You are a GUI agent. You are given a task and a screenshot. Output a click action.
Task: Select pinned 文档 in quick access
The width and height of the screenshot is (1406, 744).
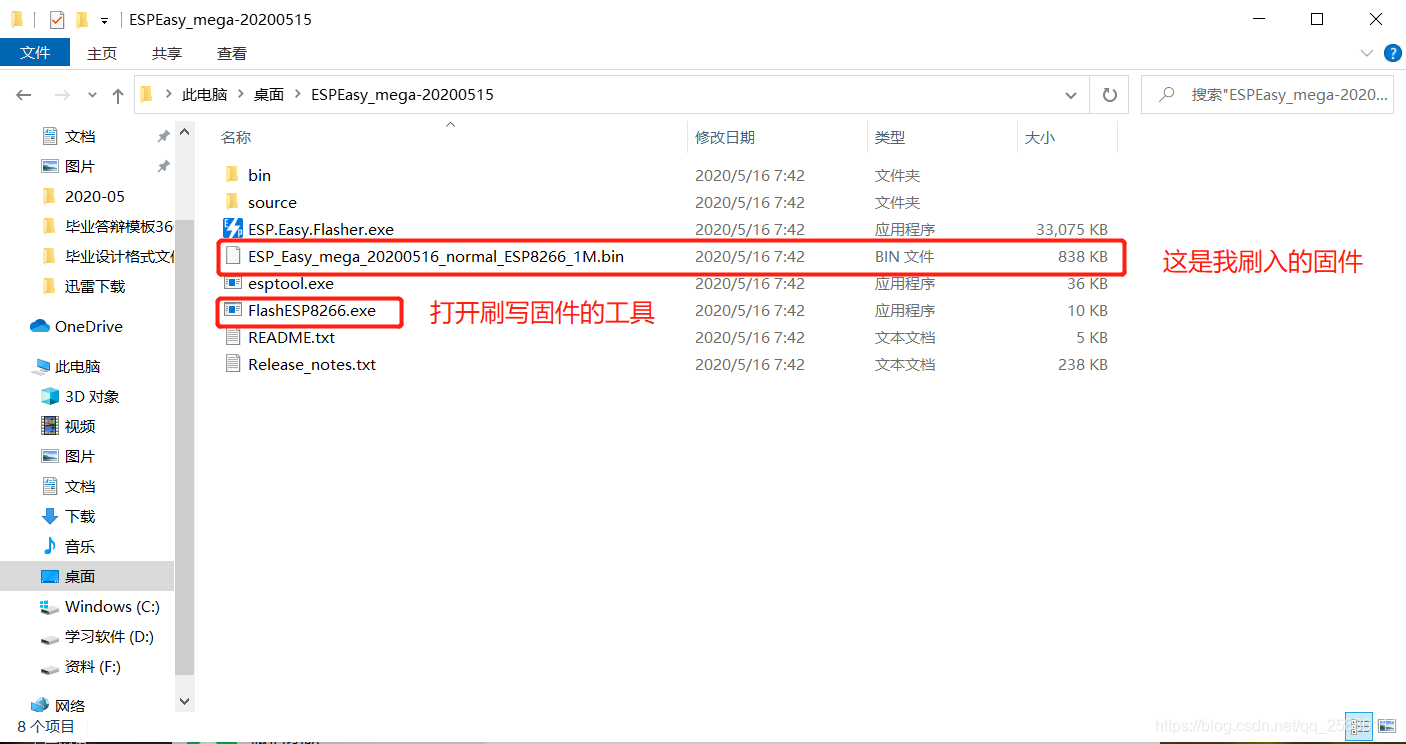tap(80, 136)
